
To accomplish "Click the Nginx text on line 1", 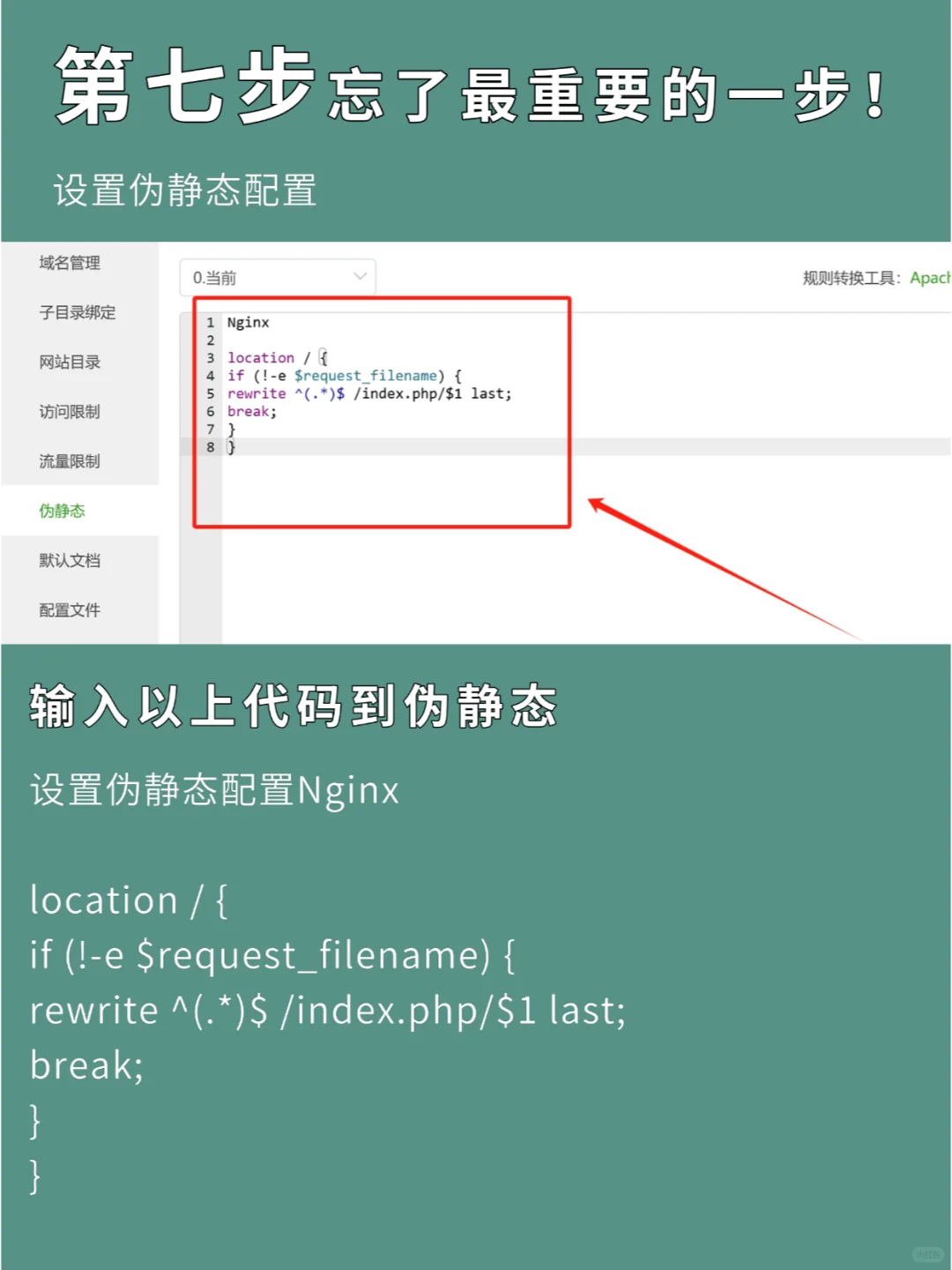I will [248, 322].
